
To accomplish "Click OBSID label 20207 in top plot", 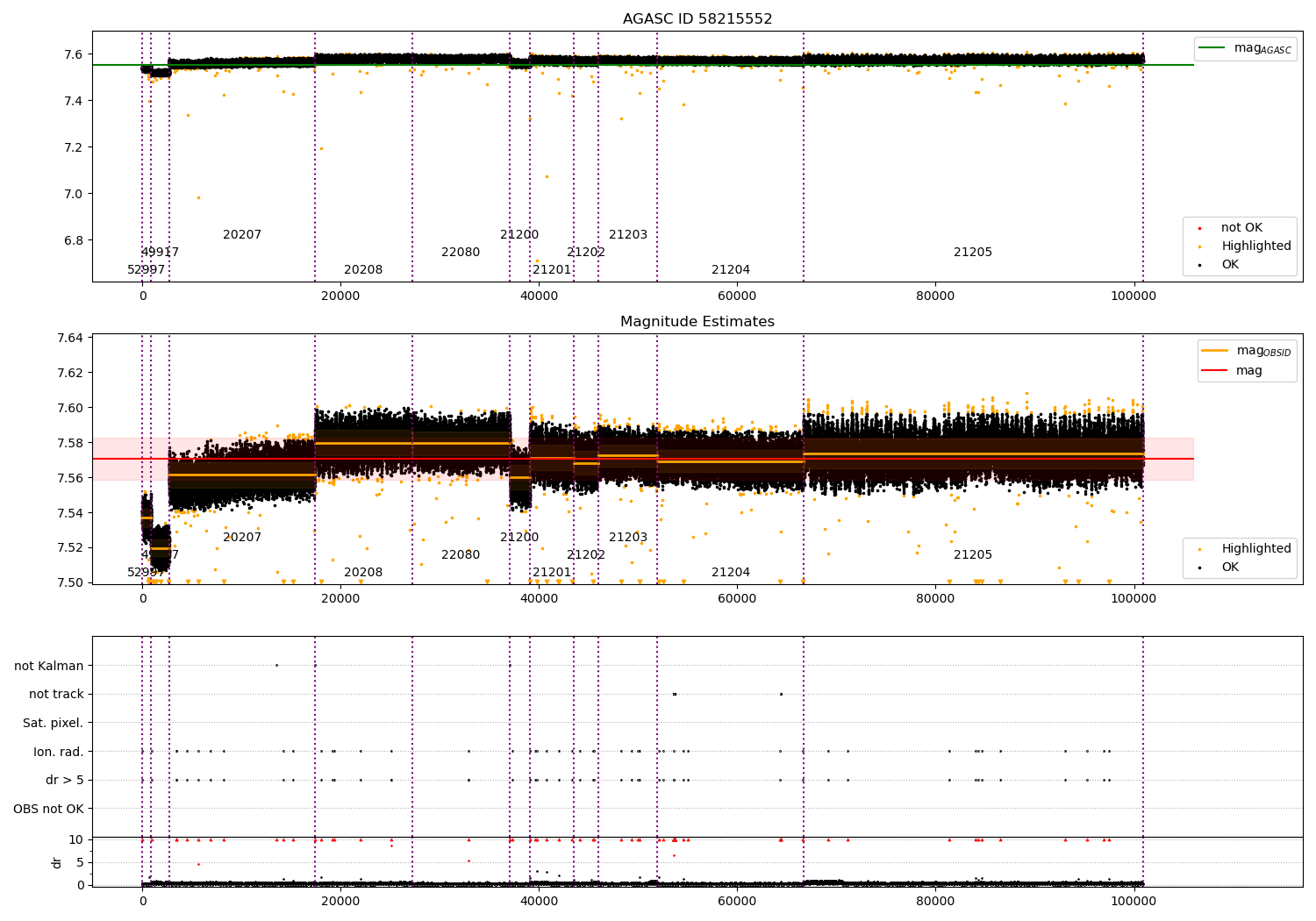I will coord(242,235).
